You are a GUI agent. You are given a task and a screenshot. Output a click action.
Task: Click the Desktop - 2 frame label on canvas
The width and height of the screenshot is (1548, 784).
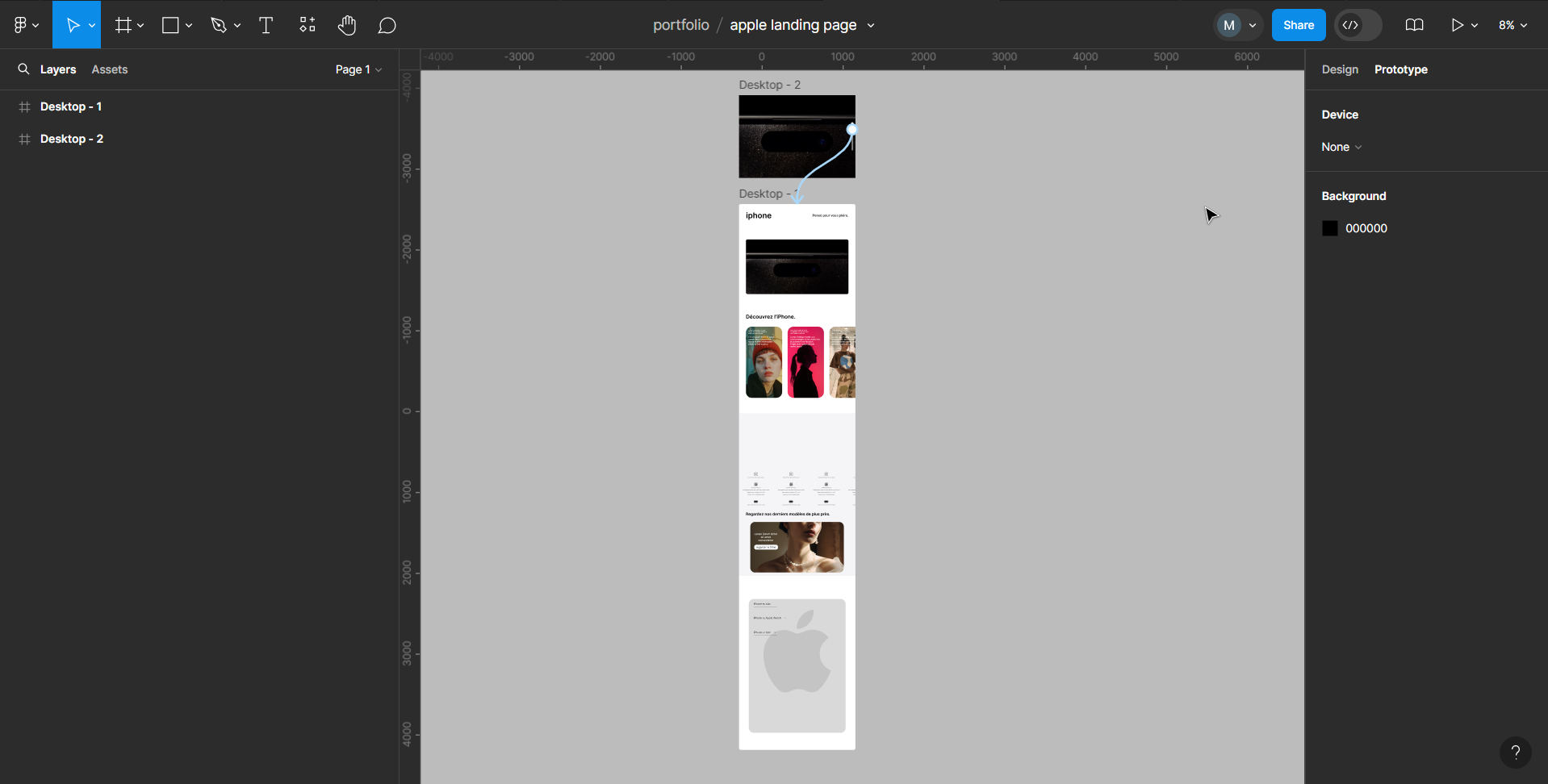point(770,85)
